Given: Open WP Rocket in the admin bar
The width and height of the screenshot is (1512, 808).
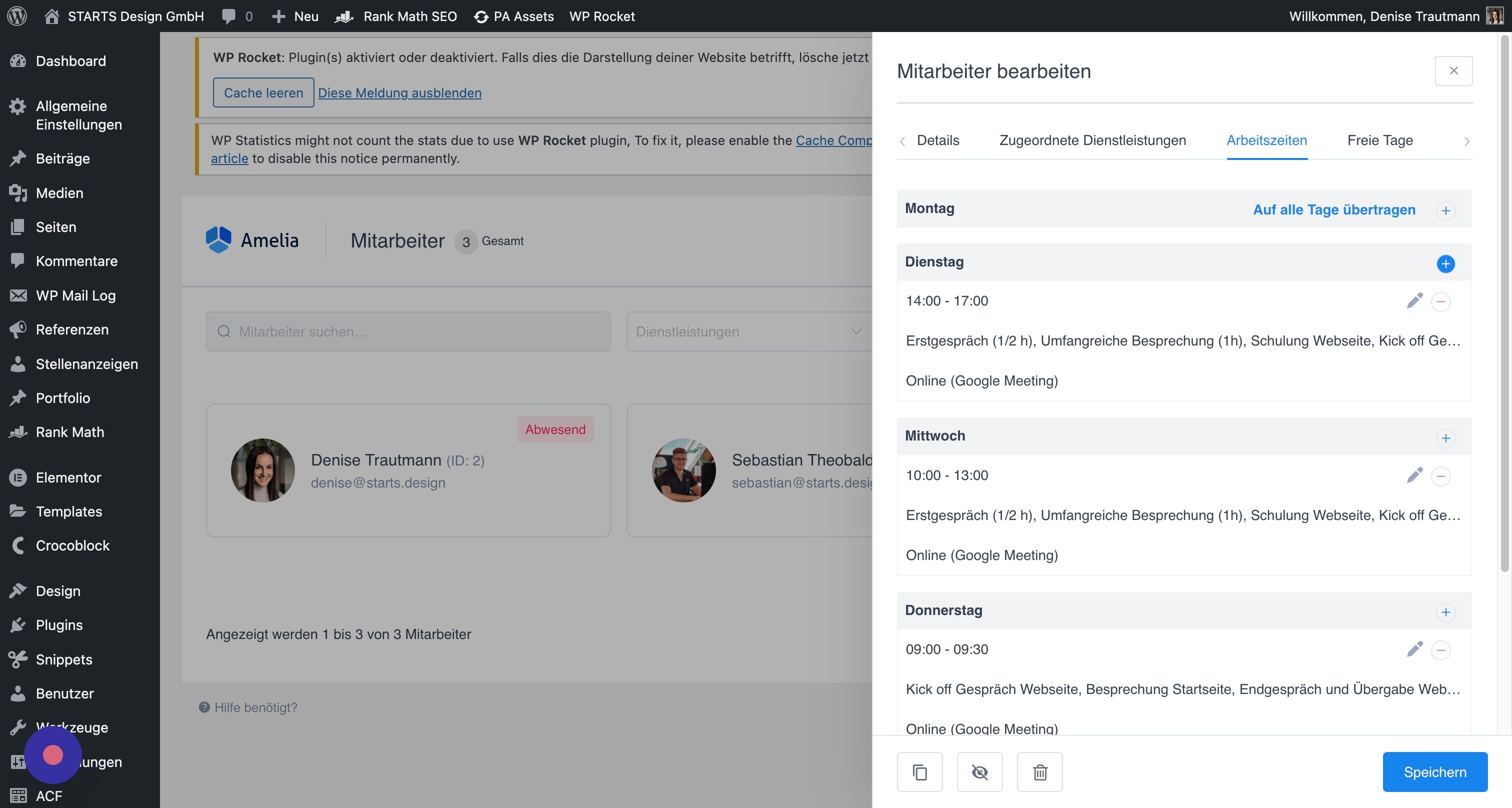Looking at the screenshot, I should tap(601, 16).
